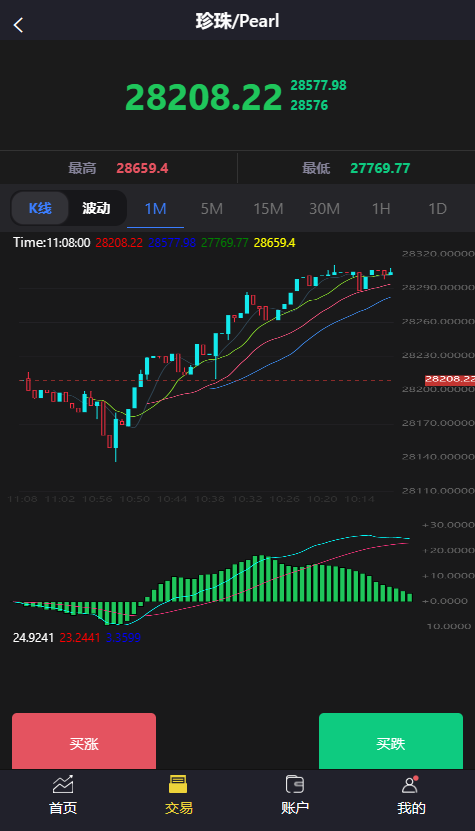
Task: Click the 最高 28659.4 high value
Action: tap(142, 169)
